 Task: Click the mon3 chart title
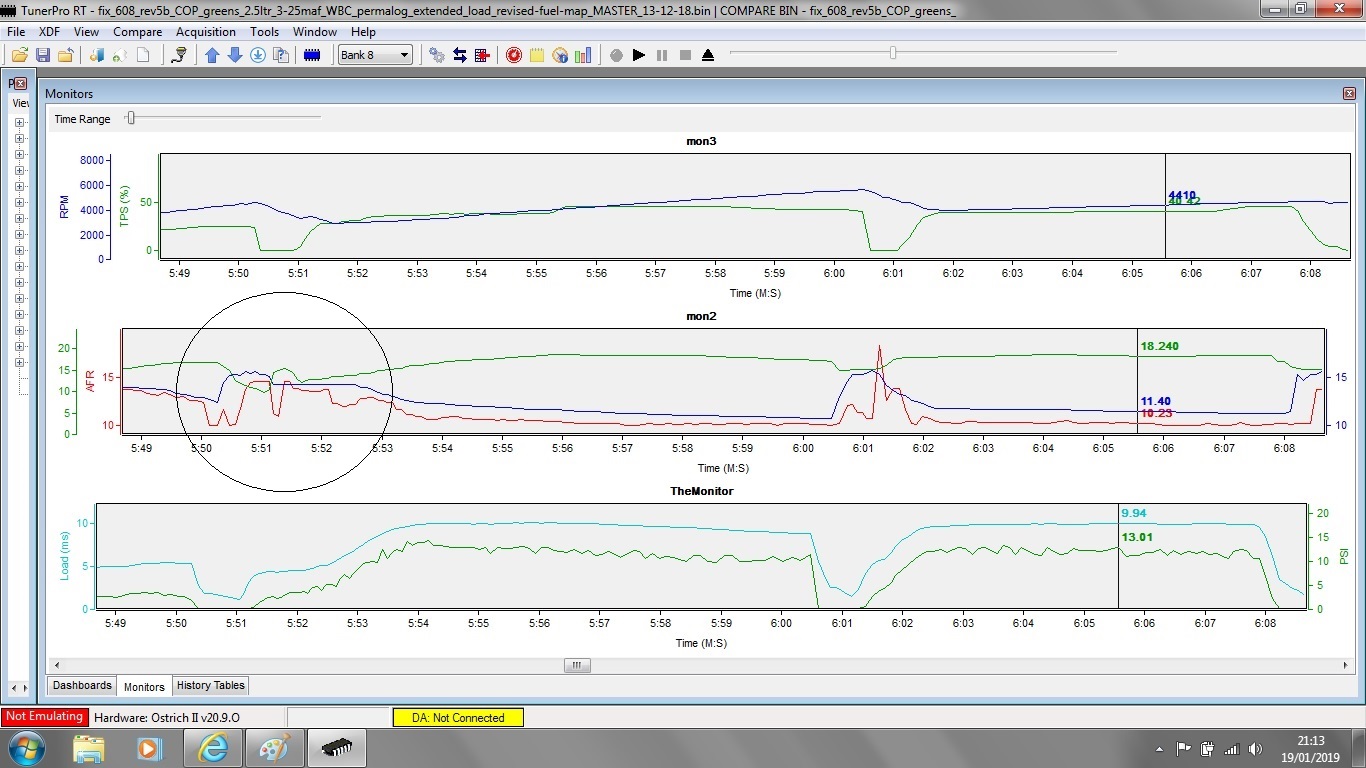point(701,141)
